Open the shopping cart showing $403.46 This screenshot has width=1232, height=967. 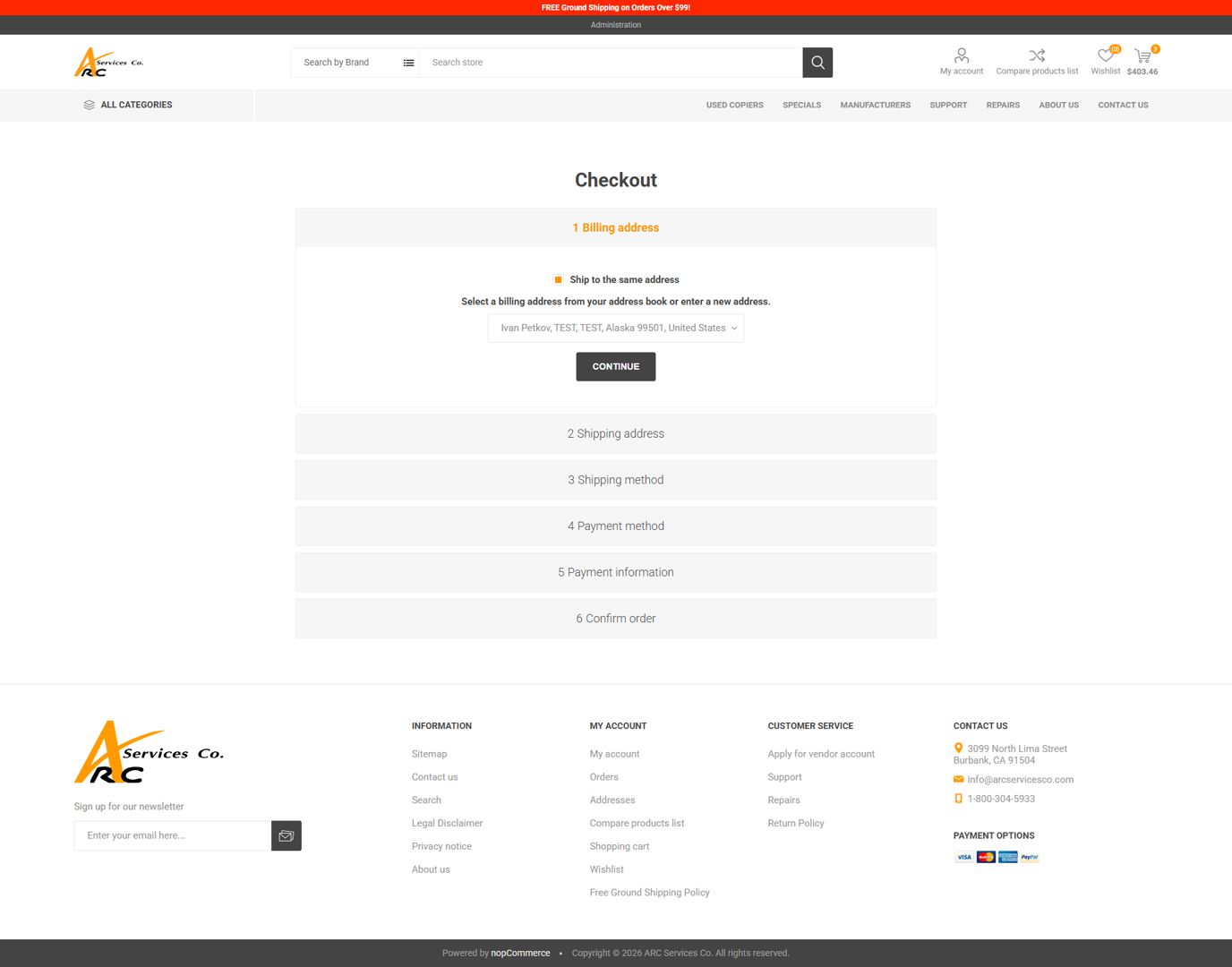pos(1142,56)
